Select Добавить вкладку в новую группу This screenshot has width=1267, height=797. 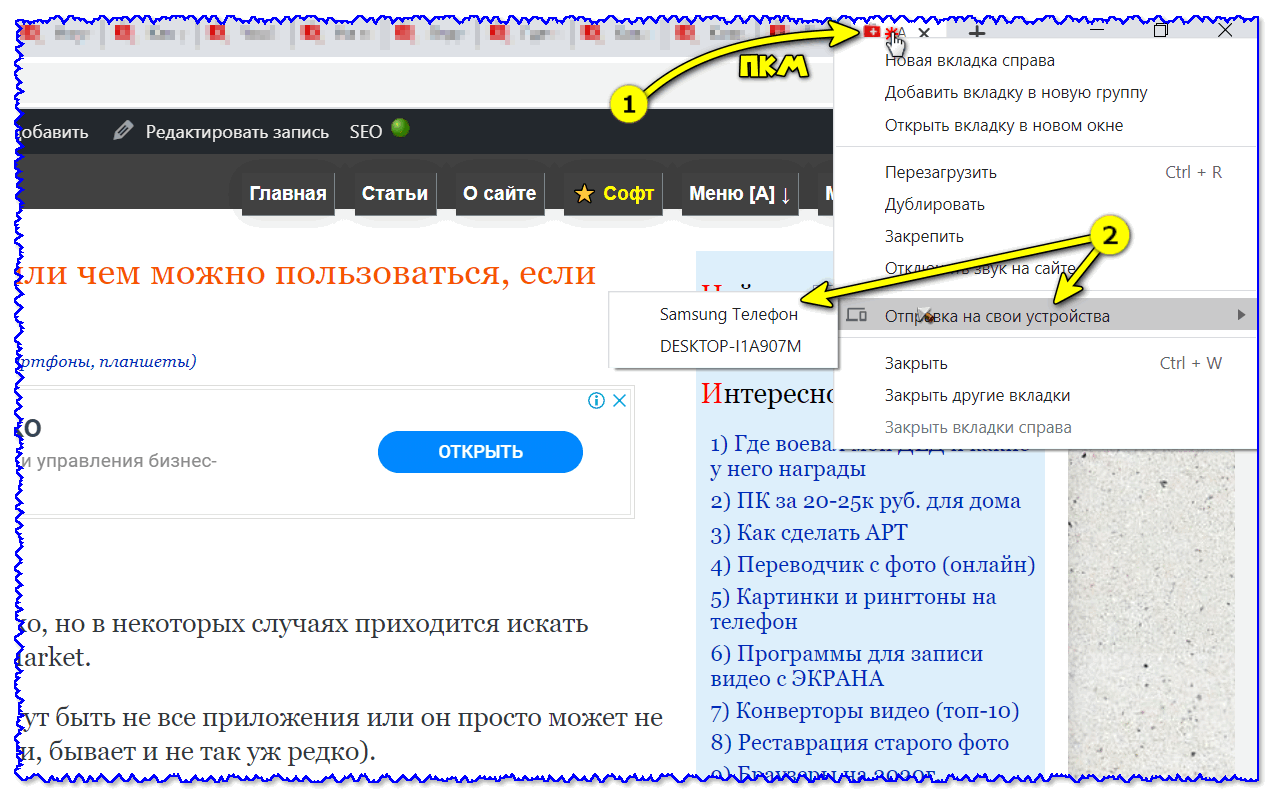[1015, 93]
